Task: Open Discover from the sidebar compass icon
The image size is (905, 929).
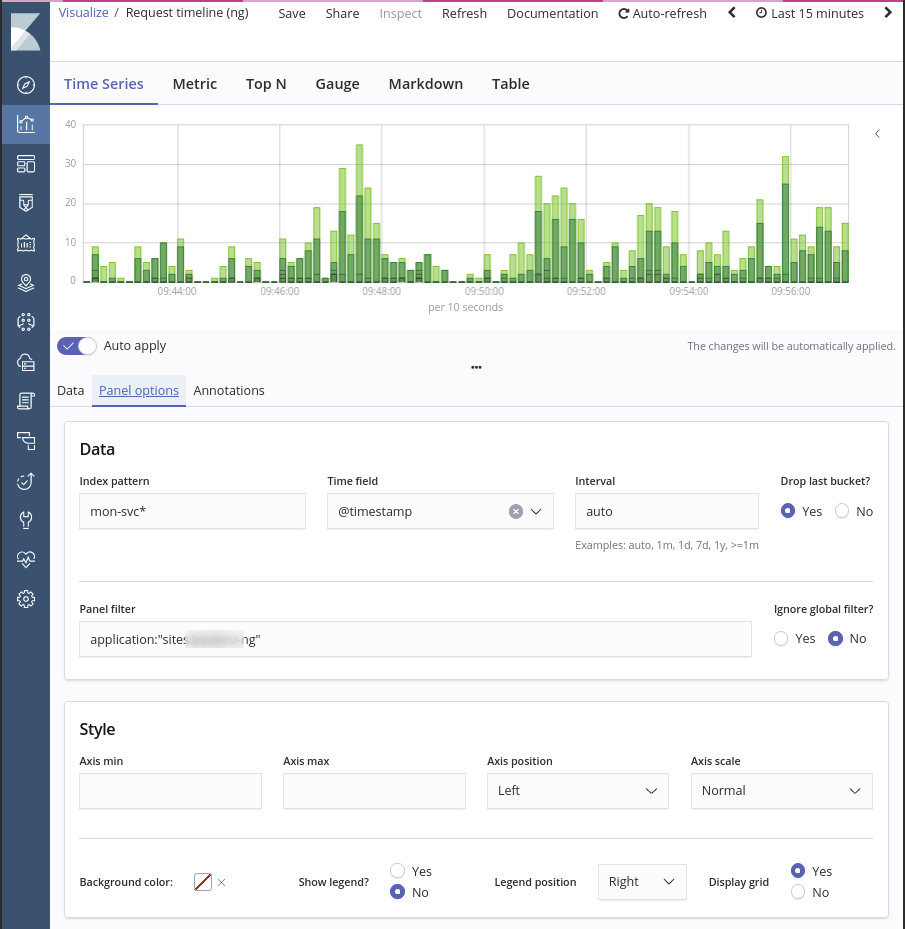Action: click(x=26, y=85)
